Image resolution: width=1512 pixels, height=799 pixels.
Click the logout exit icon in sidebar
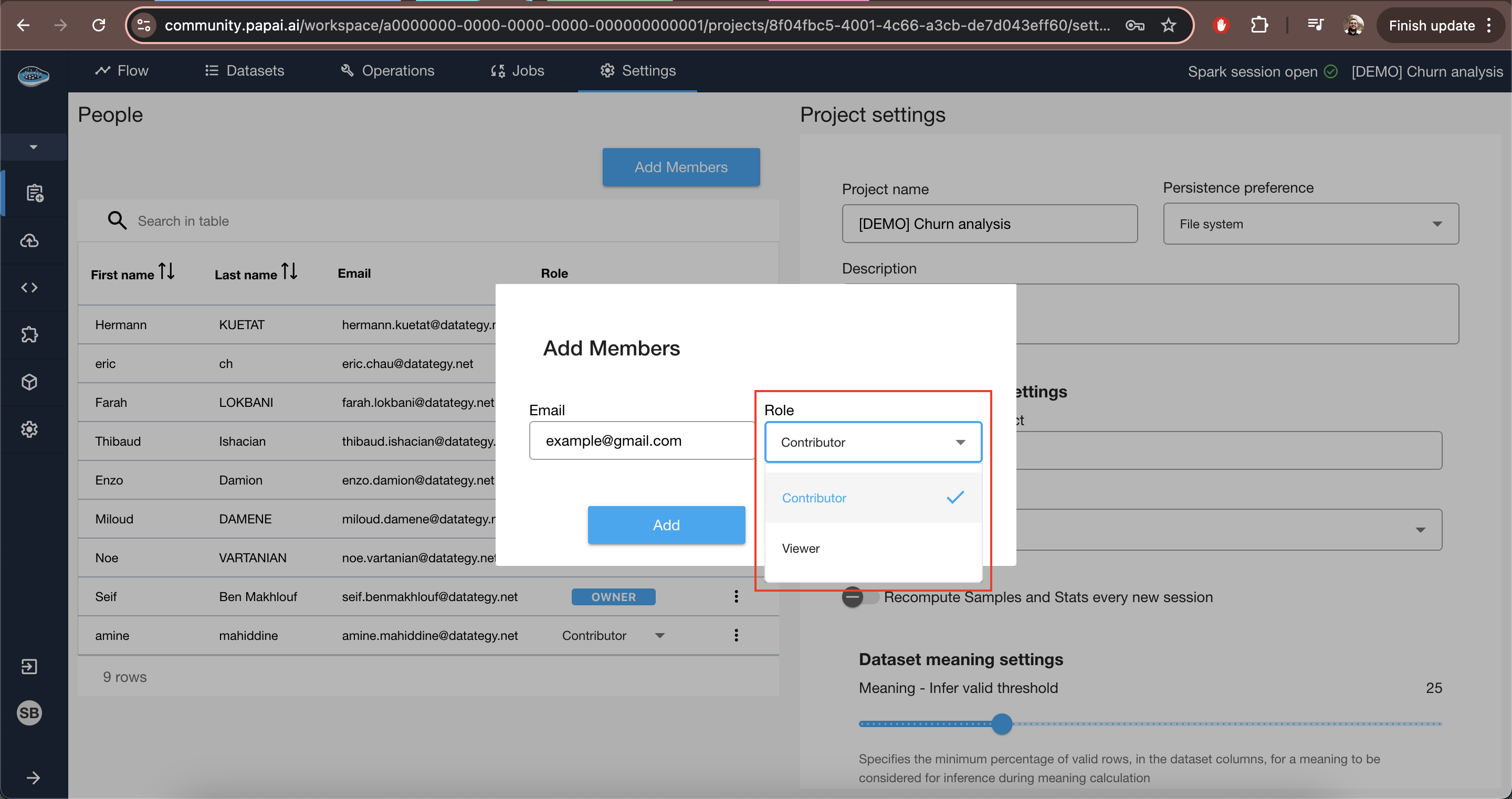29,666
